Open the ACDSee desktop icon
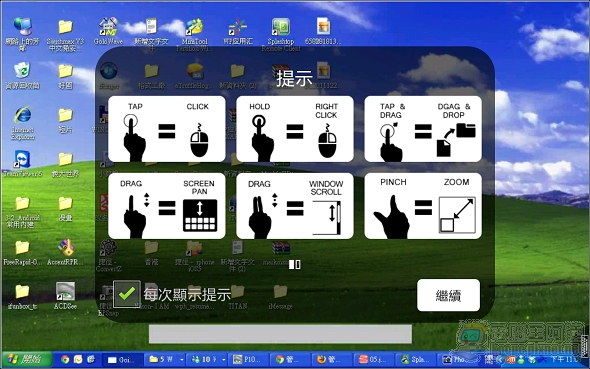 65,296
